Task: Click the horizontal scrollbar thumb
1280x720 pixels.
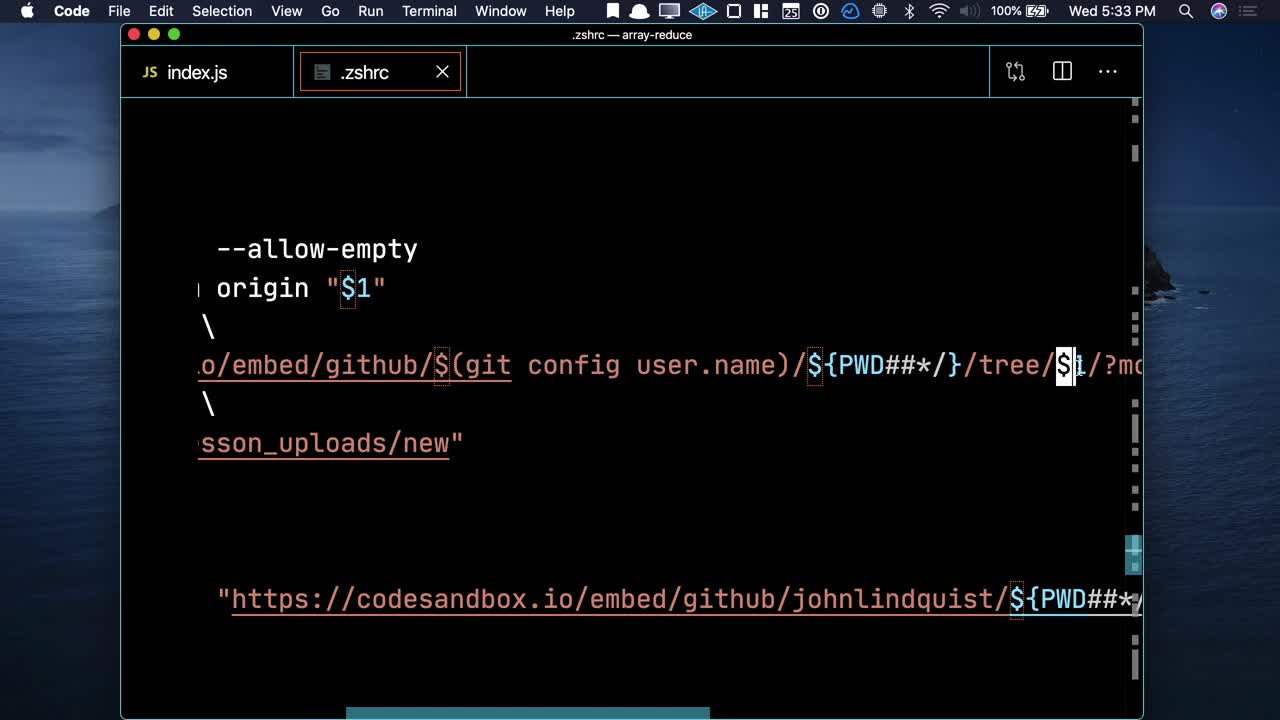Action: [x=527, y=713]
